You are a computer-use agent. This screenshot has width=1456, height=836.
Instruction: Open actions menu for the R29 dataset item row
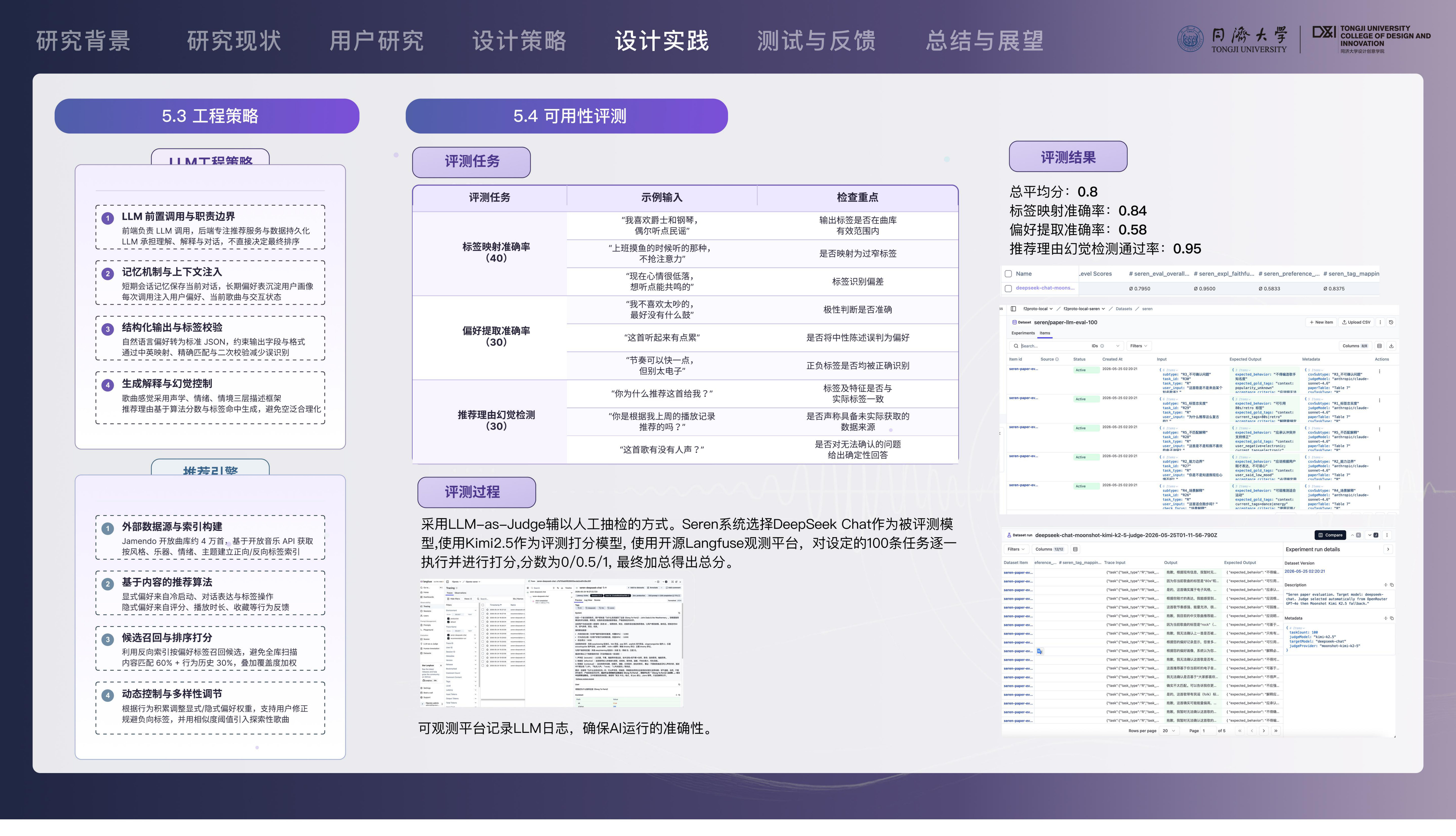(x=1380, y=400)
